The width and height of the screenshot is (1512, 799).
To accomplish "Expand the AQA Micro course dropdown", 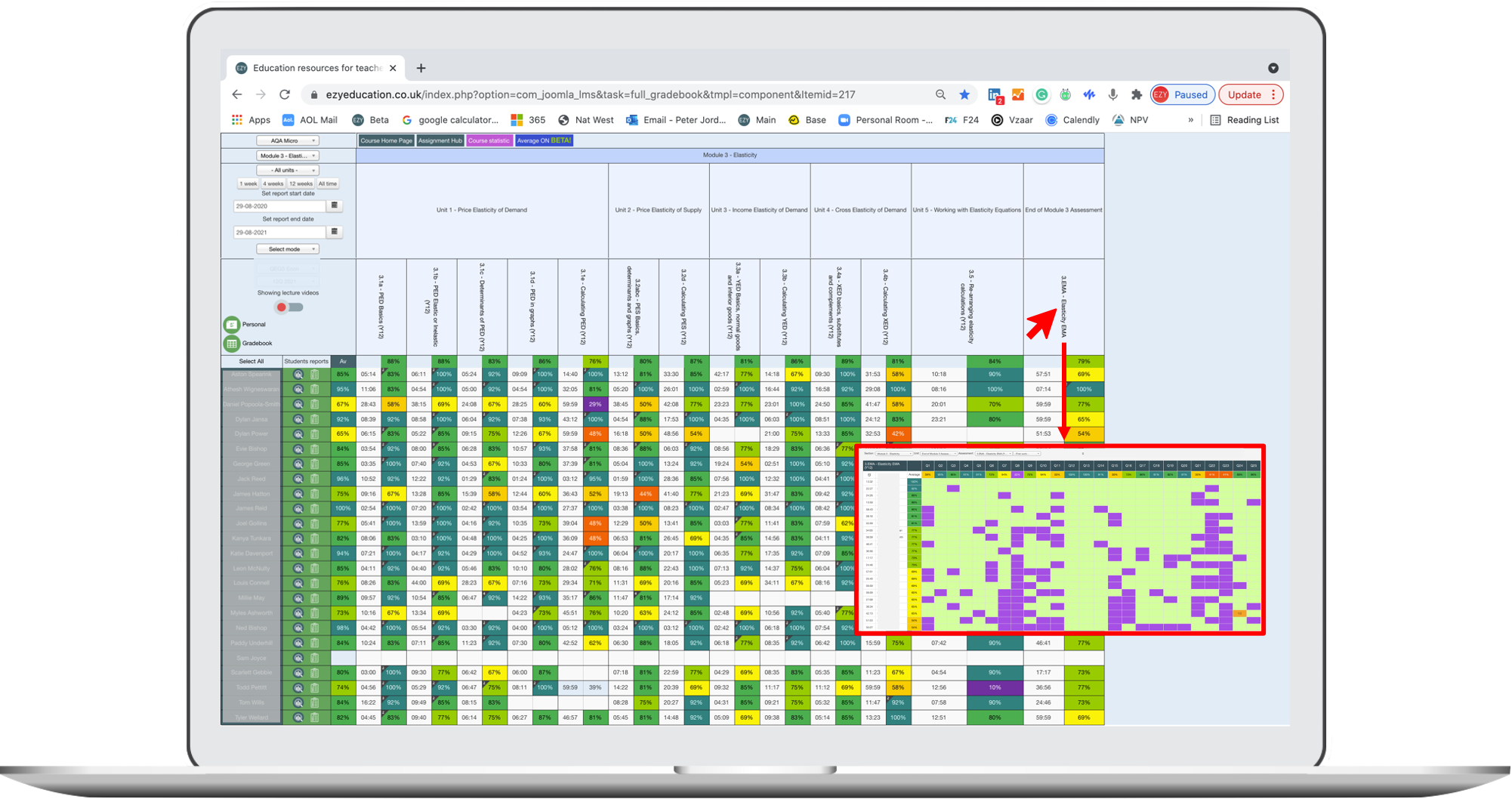I will click(287, 140).
